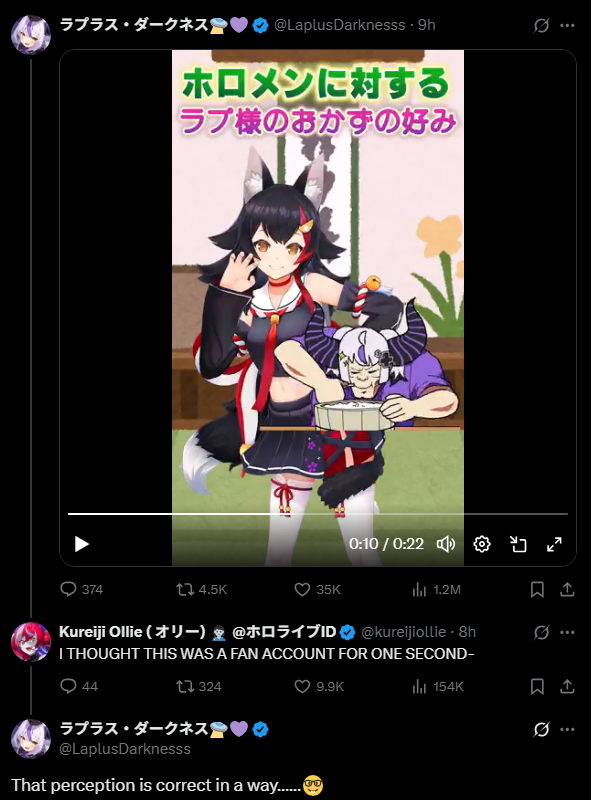Mute the video volume speaker icon
This screenshot has width=591, height=800.
coord(446,544)
